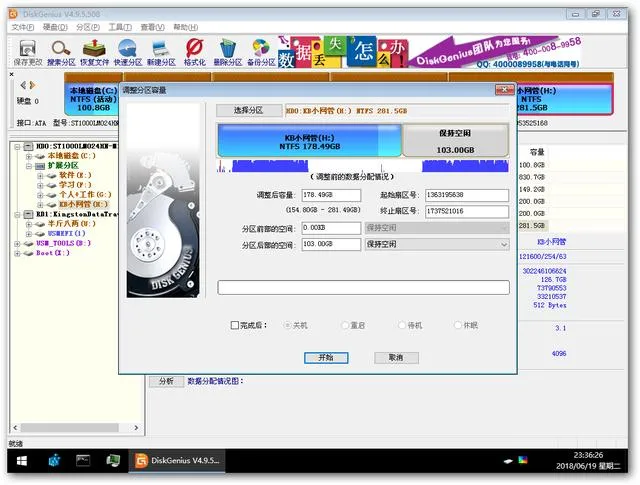Click the front space field 0.00KB
The width and height of the screenshot is (640, 485).
[x=331, y=228]
